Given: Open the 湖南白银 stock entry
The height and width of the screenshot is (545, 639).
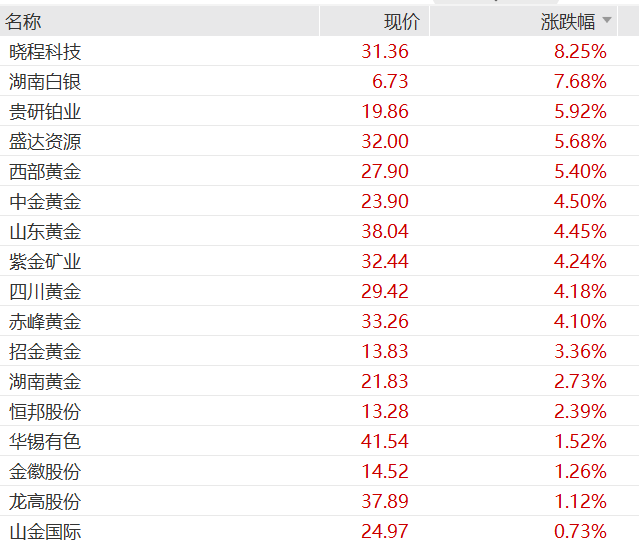Looking at the screenshot, I should (x=45, y=81).
